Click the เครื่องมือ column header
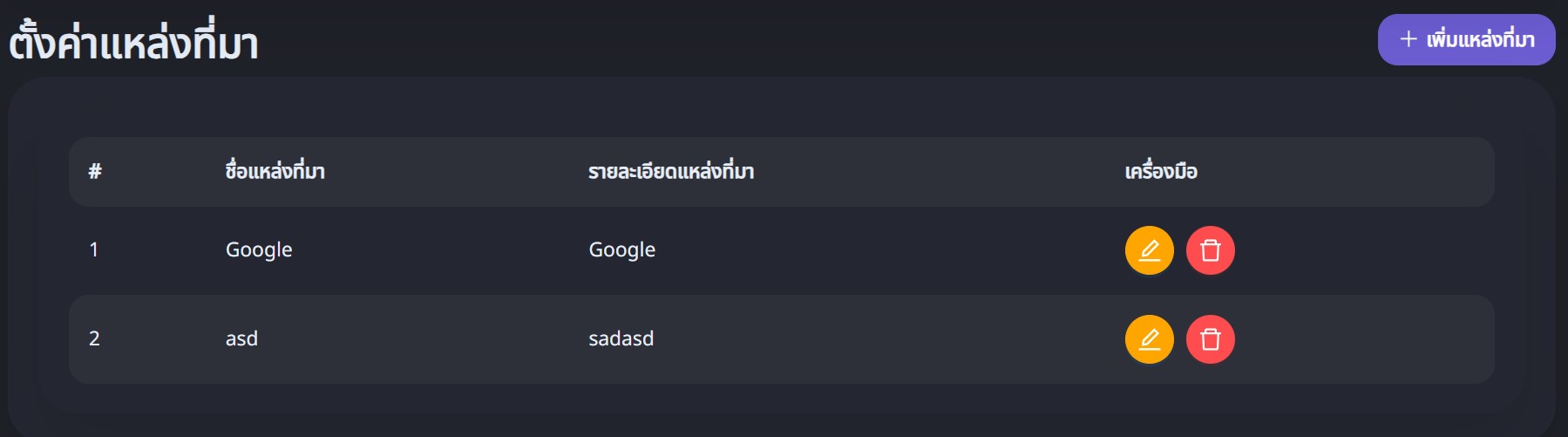1568x437 pixels. click(1161, 172)
